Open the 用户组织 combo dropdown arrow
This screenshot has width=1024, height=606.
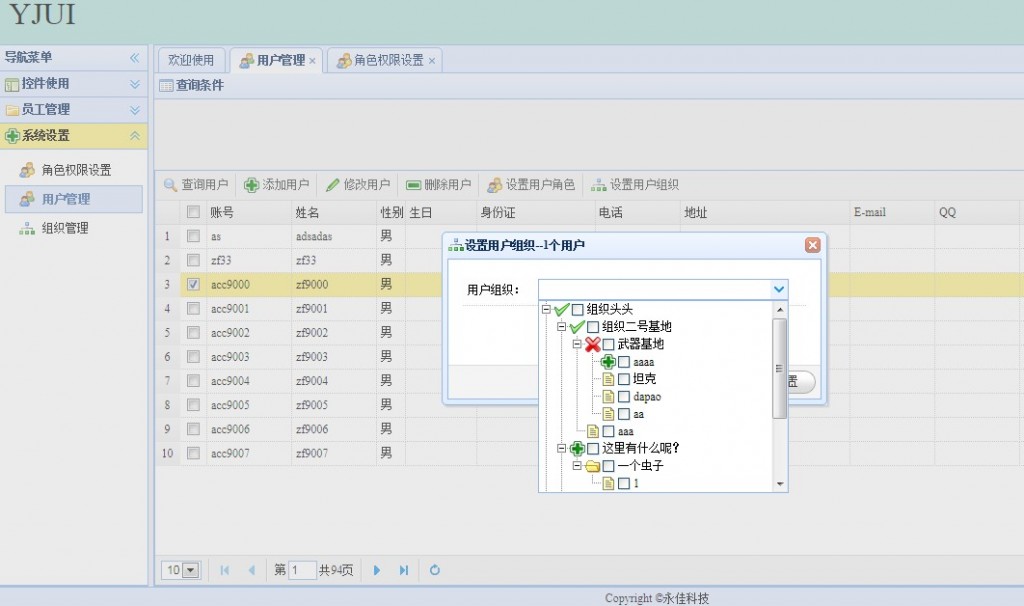(779, 289)
